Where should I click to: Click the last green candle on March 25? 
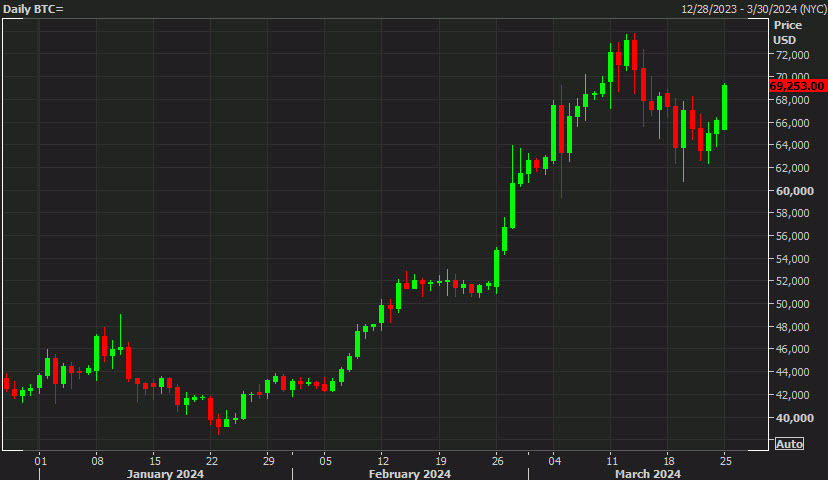(x=724, y=107)
